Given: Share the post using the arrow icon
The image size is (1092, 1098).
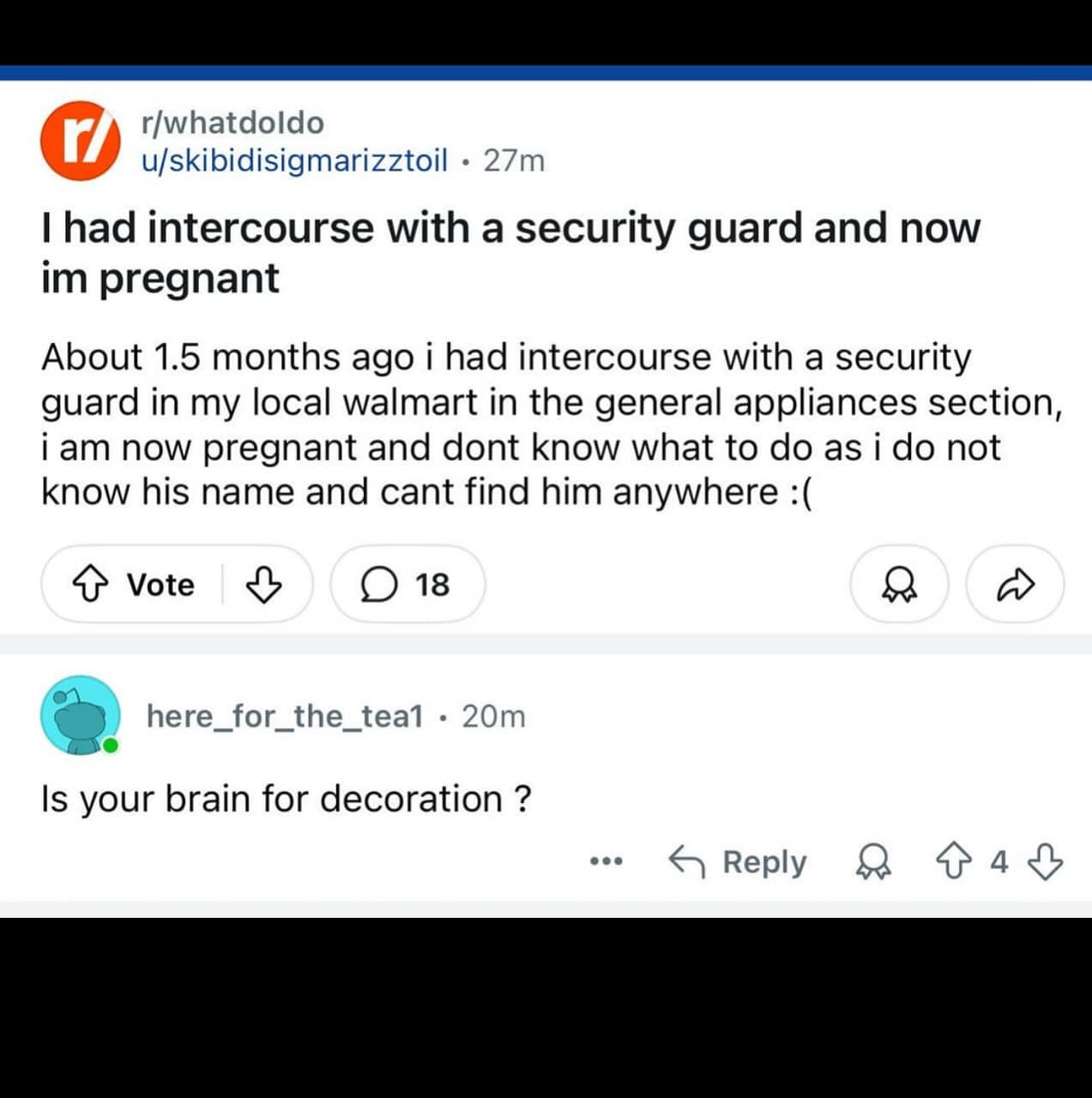Looking at the screenshot, I should [x=1016, y=585].
